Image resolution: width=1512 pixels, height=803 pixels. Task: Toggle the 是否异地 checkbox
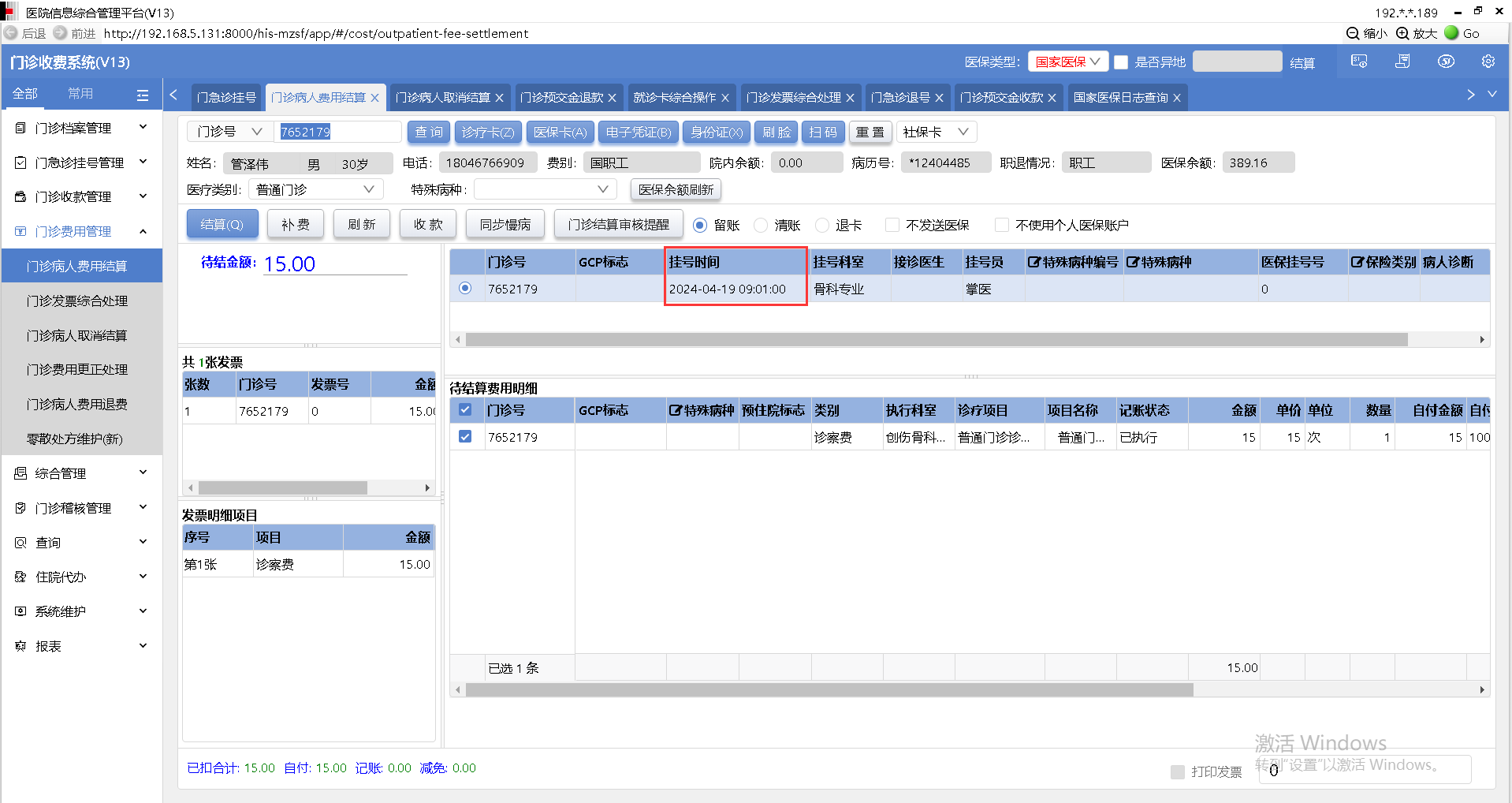click(1121, 62)
